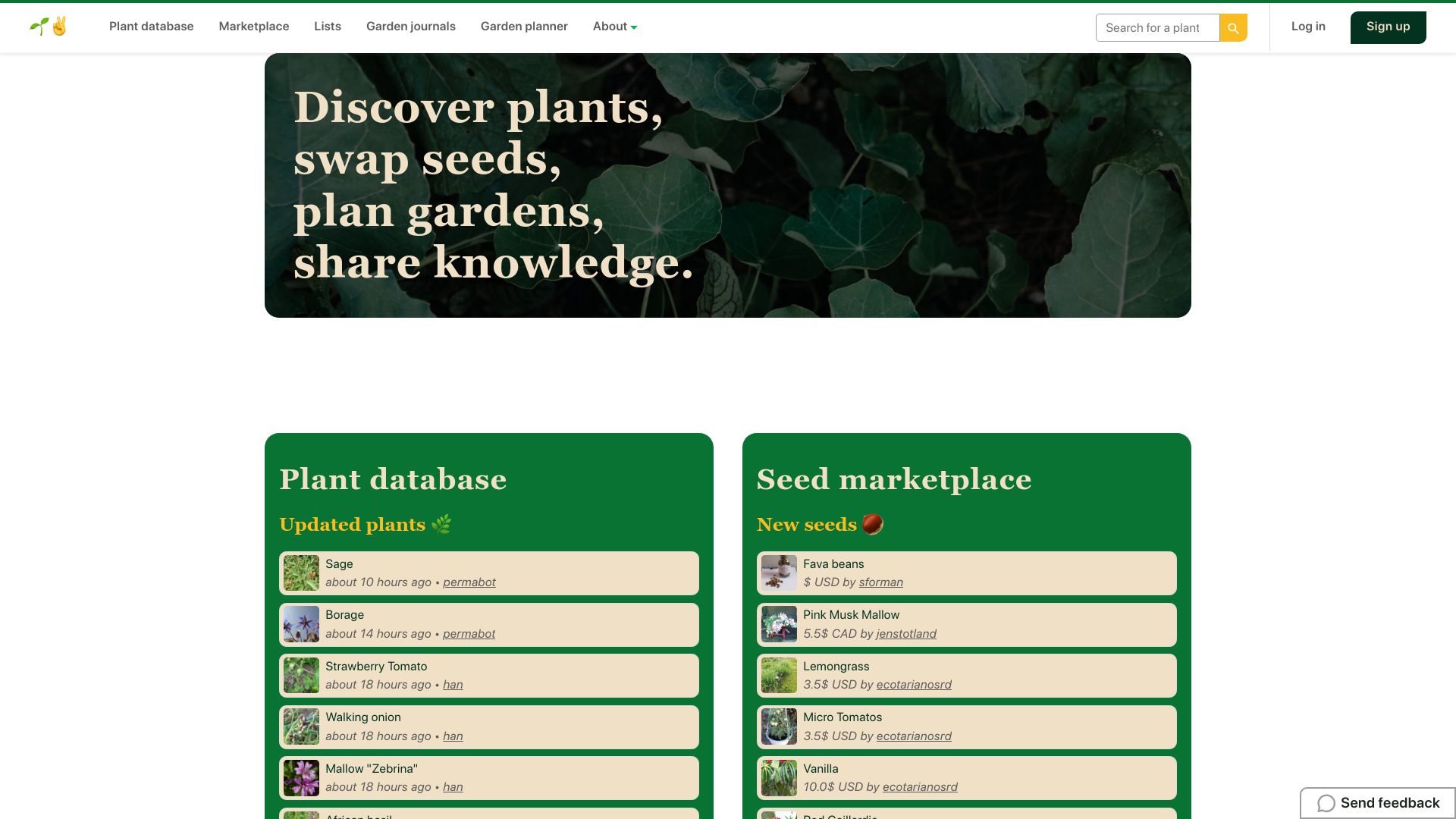
Task: Open the Mallow "Zebrina" thumbnail
Action: 301,778
